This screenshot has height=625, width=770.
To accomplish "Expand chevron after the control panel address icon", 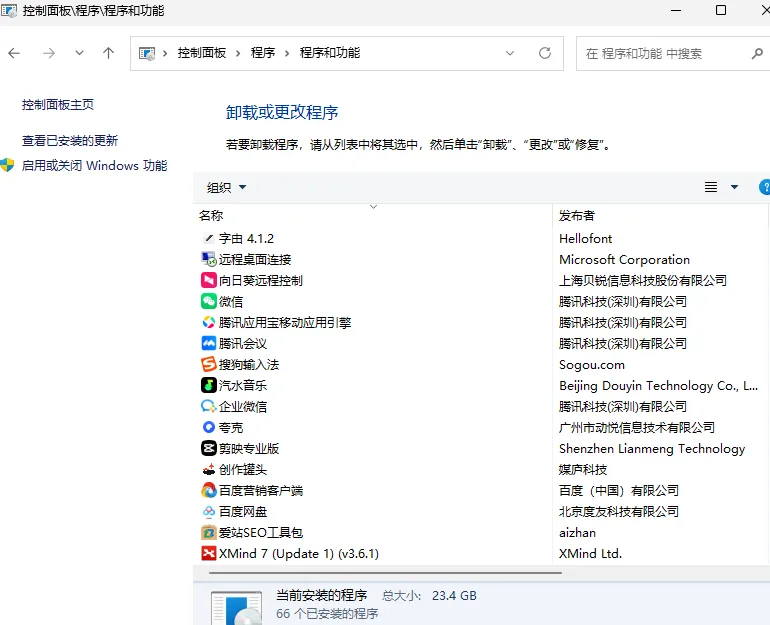I will click(x=165, y=53).
